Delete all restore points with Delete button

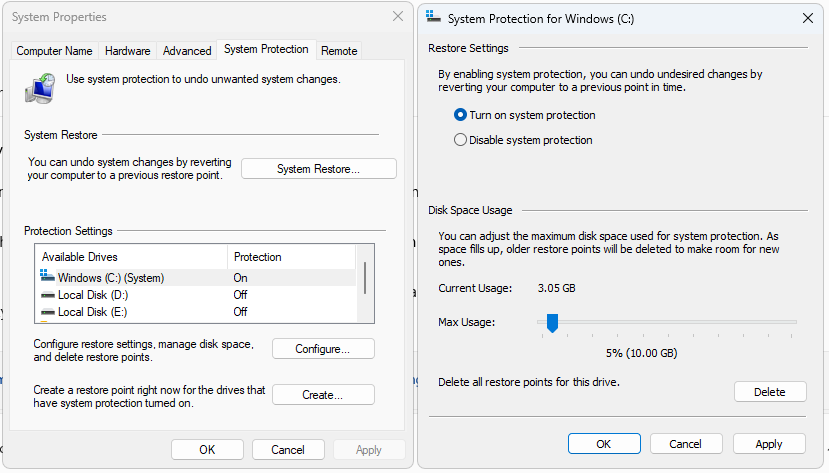pos(770,392)
